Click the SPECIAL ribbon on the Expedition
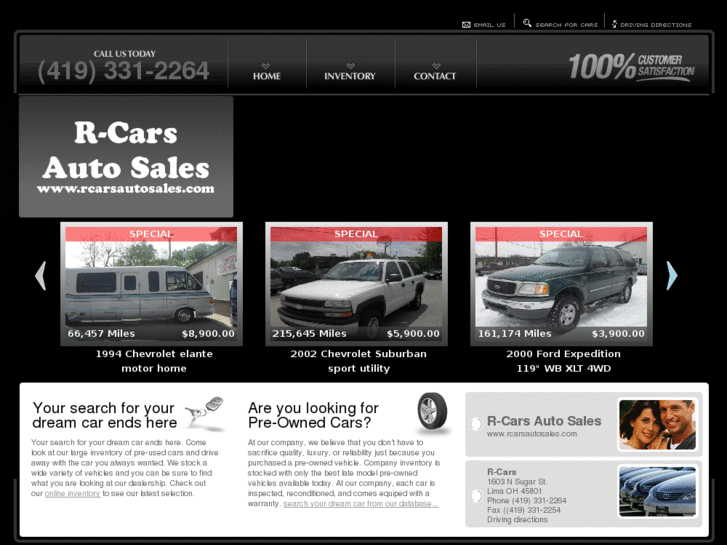Screen dimensions: 727x545 561,234
